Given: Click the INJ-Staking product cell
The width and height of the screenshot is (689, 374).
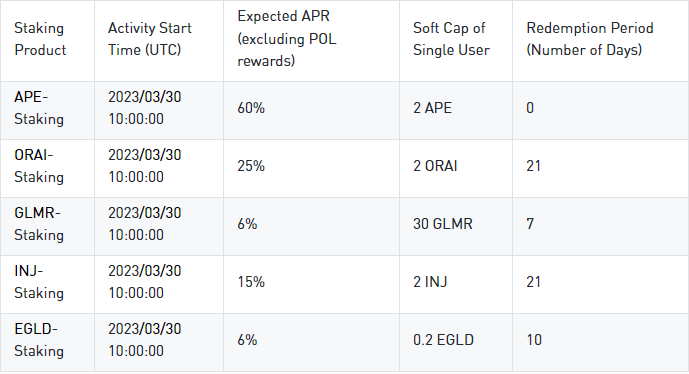Looking at the screenshot, I should click(x=39, y=282).
